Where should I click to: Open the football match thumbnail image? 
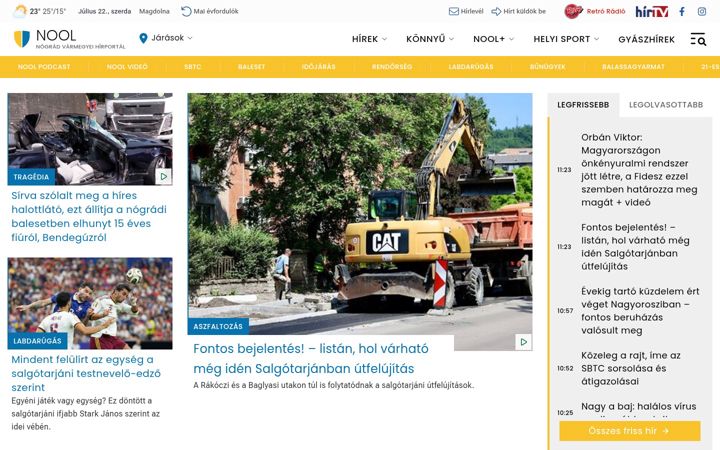click(x=90, y=304)
